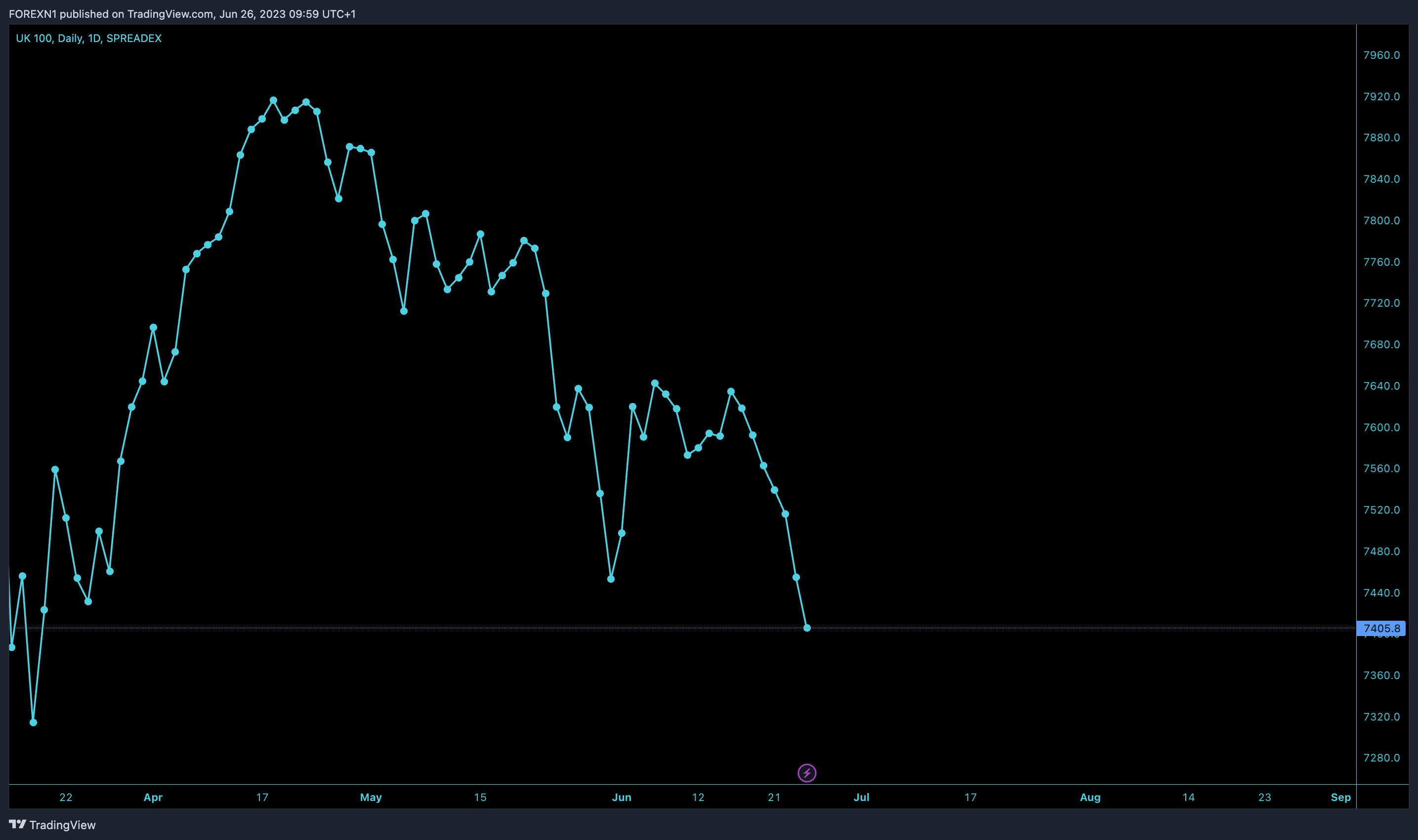Click the FOREXN1 published header text

coord(182,14)
